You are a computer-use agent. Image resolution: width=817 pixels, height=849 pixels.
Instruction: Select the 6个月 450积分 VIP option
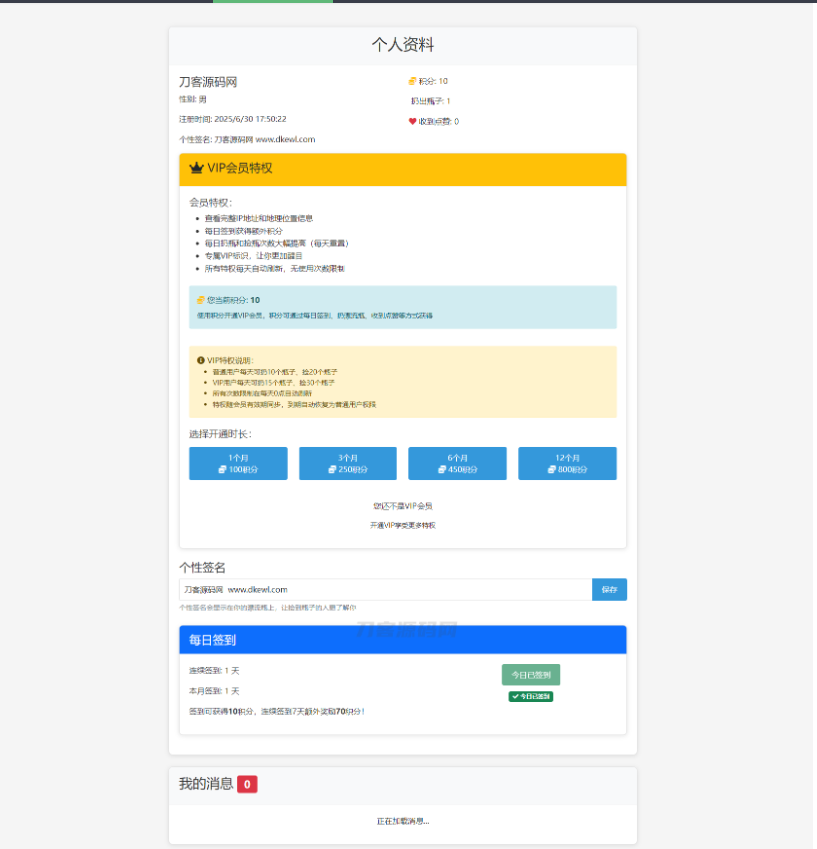pos(457,463)
